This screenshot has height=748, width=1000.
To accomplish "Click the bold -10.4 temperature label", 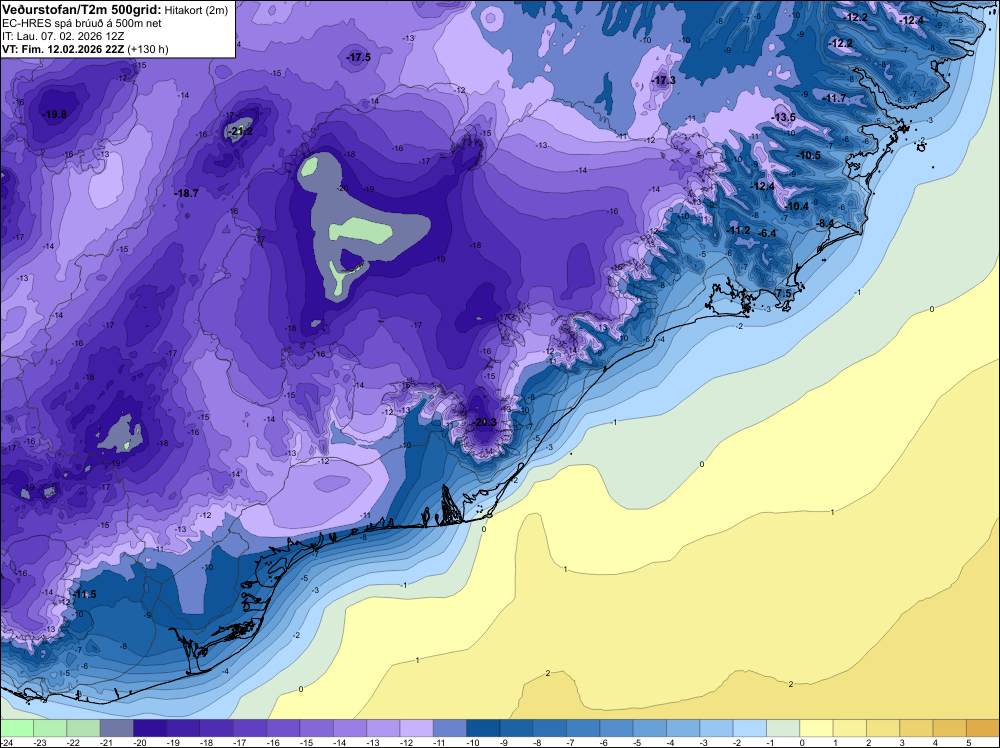I will point(797,206).
